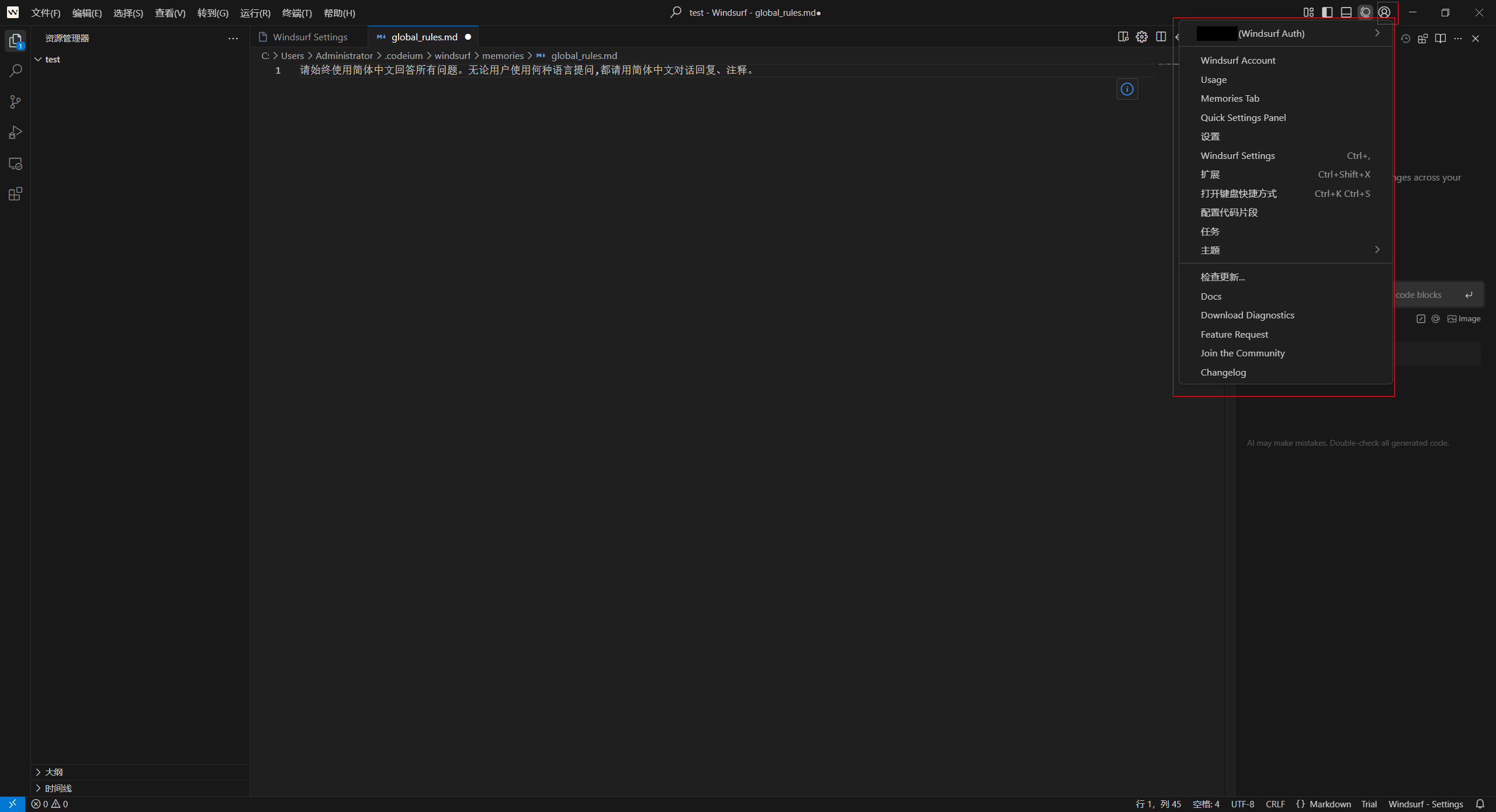1496x812 pixels.
Task: Toggle the bottom panel layout button
Action: click(x=1346, y=12)
